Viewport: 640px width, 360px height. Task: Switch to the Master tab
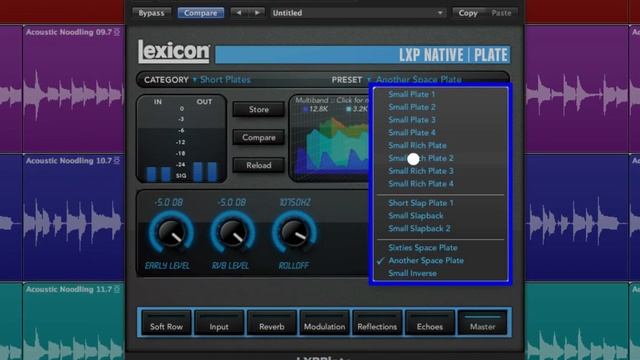pos(482,322)
